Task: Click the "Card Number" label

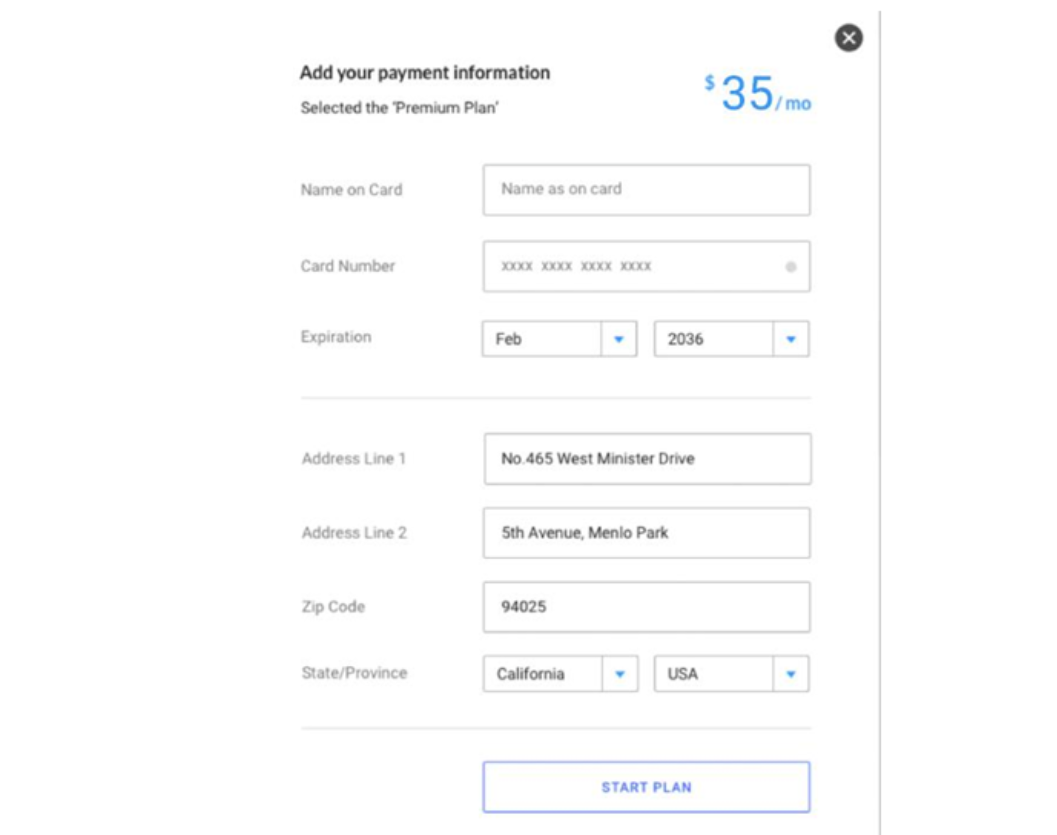Action: point(348,266)
